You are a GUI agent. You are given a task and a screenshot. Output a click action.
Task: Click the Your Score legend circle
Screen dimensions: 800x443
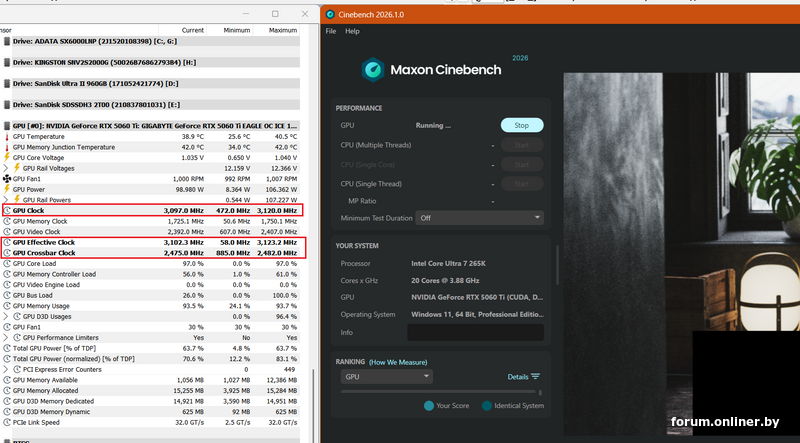[x=429, y=406]
